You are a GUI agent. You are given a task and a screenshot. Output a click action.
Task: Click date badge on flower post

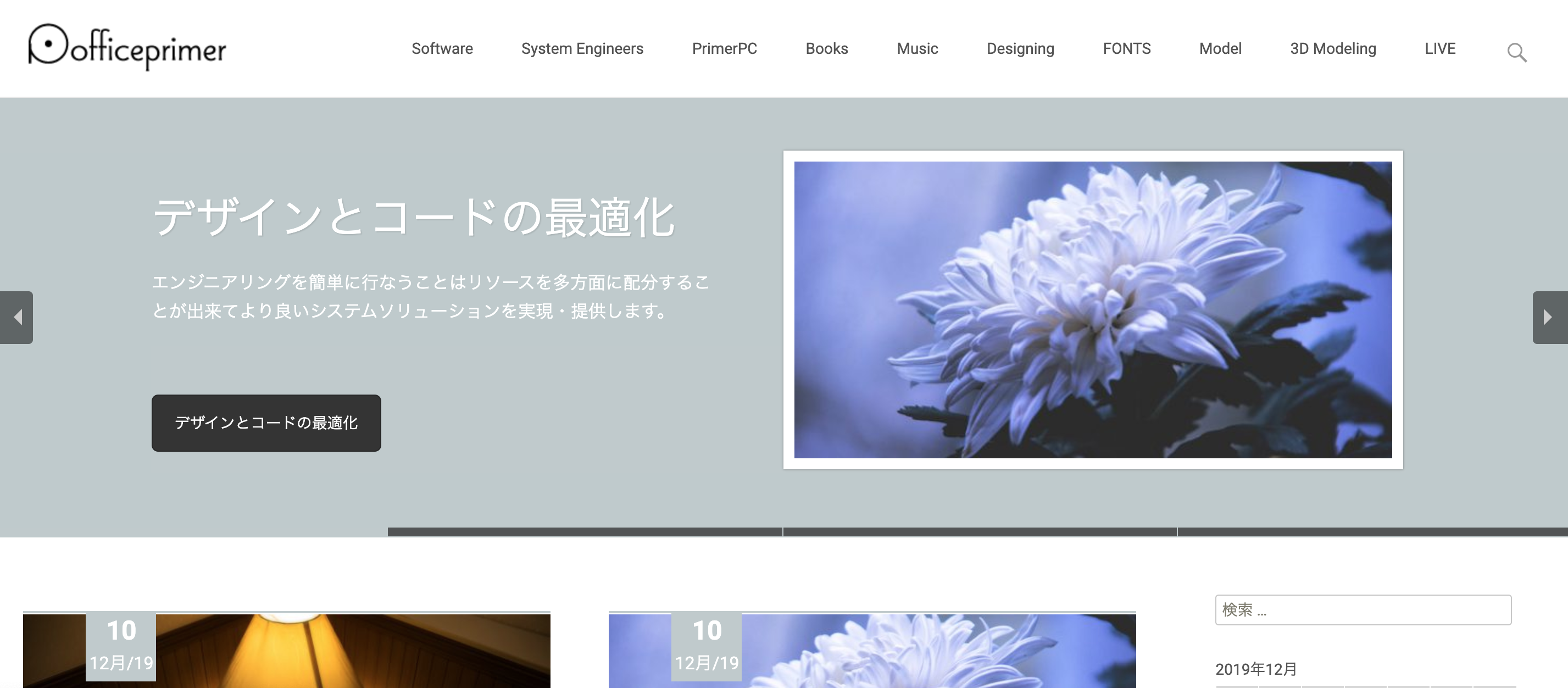(x=706, y=647)
